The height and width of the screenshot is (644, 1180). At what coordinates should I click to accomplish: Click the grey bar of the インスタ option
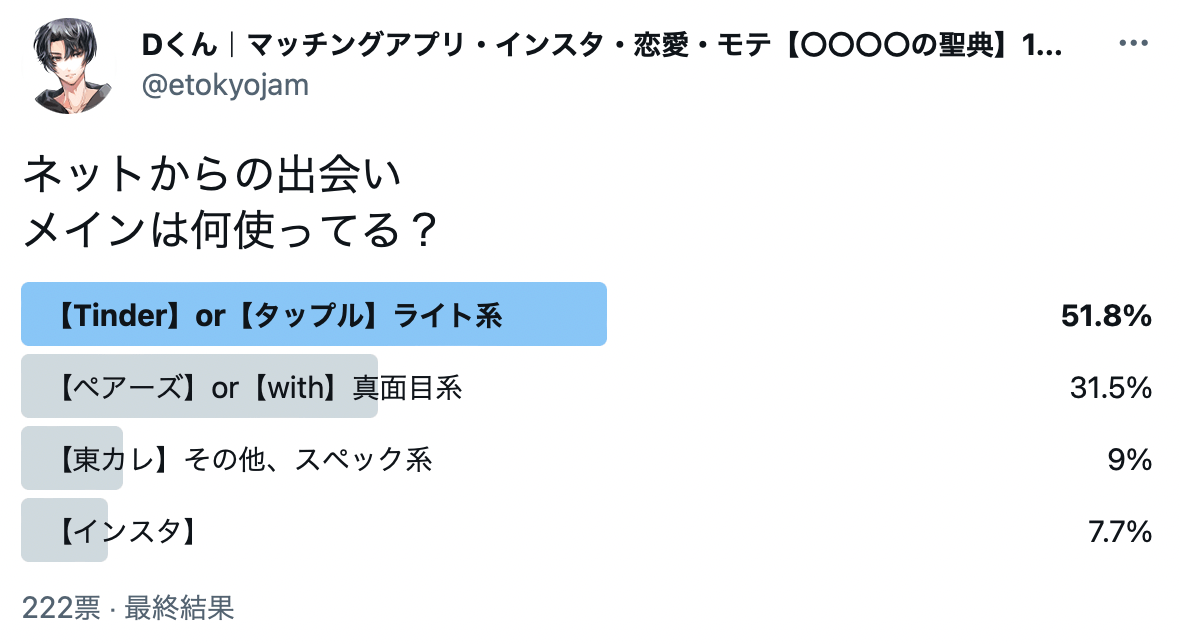pyautogui.click(x=65, y=530)
